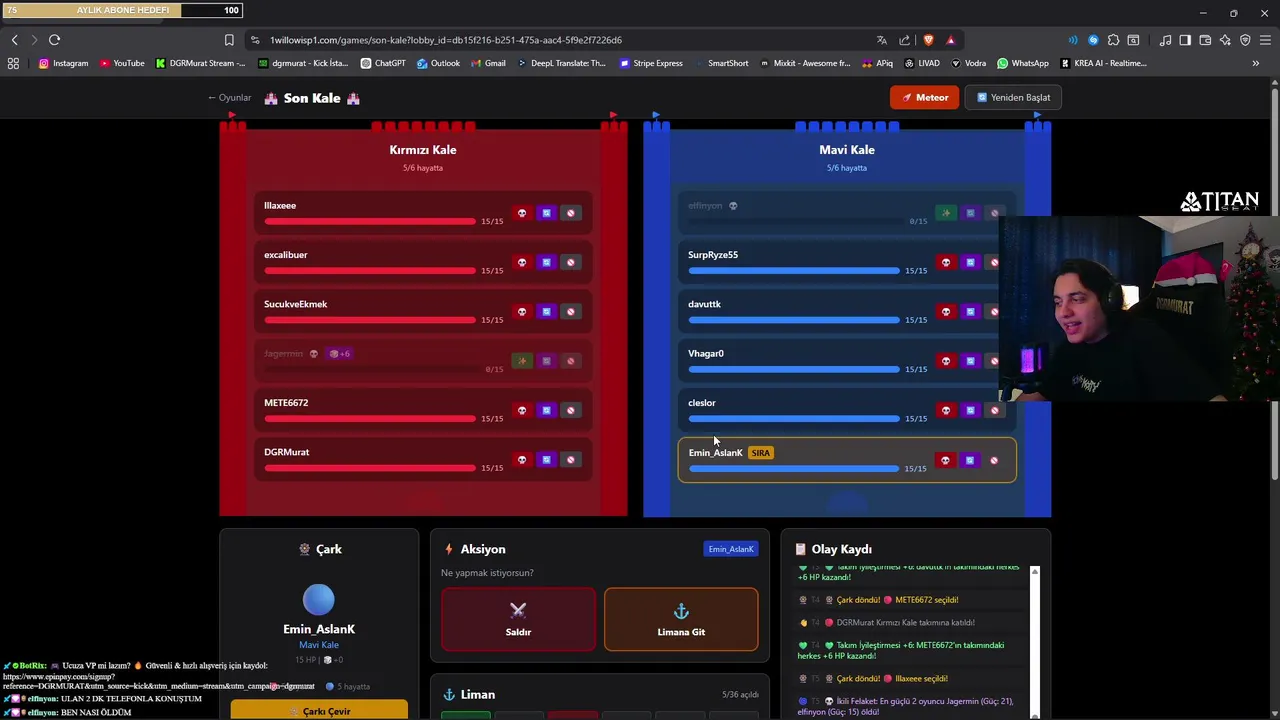Click the skull icon for METE6672
This screenshot has height=720, width=1280.
[x=521, y=410]
